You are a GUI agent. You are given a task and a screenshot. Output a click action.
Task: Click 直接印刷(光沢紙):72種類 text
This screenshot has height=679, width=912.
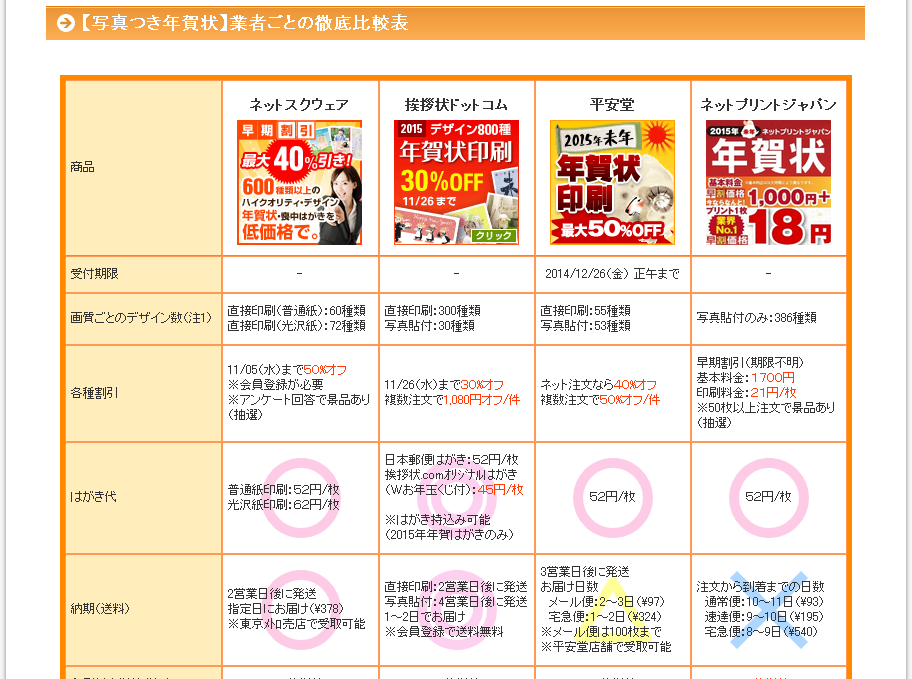(x=296, y=326)
